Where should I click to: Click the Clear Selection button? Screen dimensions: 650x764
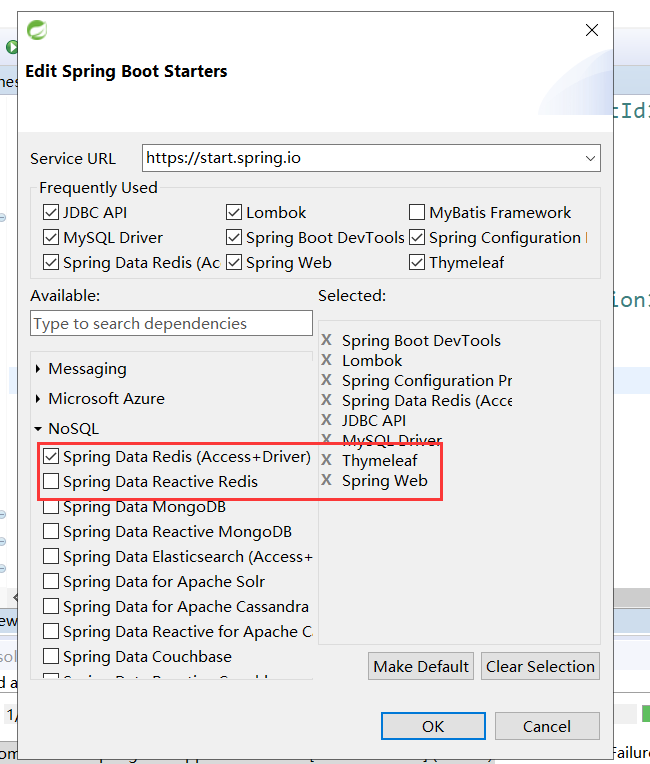(x=540, y=666)
